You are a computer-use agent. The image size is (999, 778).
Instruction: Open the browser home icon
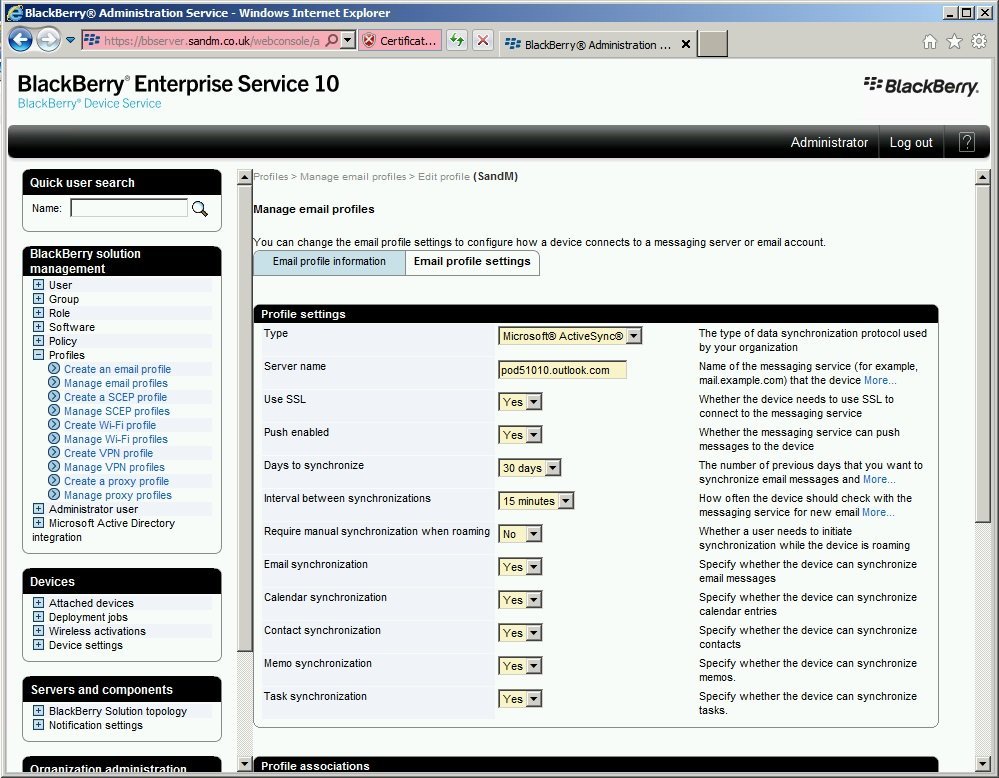click(x=929, y=41)
